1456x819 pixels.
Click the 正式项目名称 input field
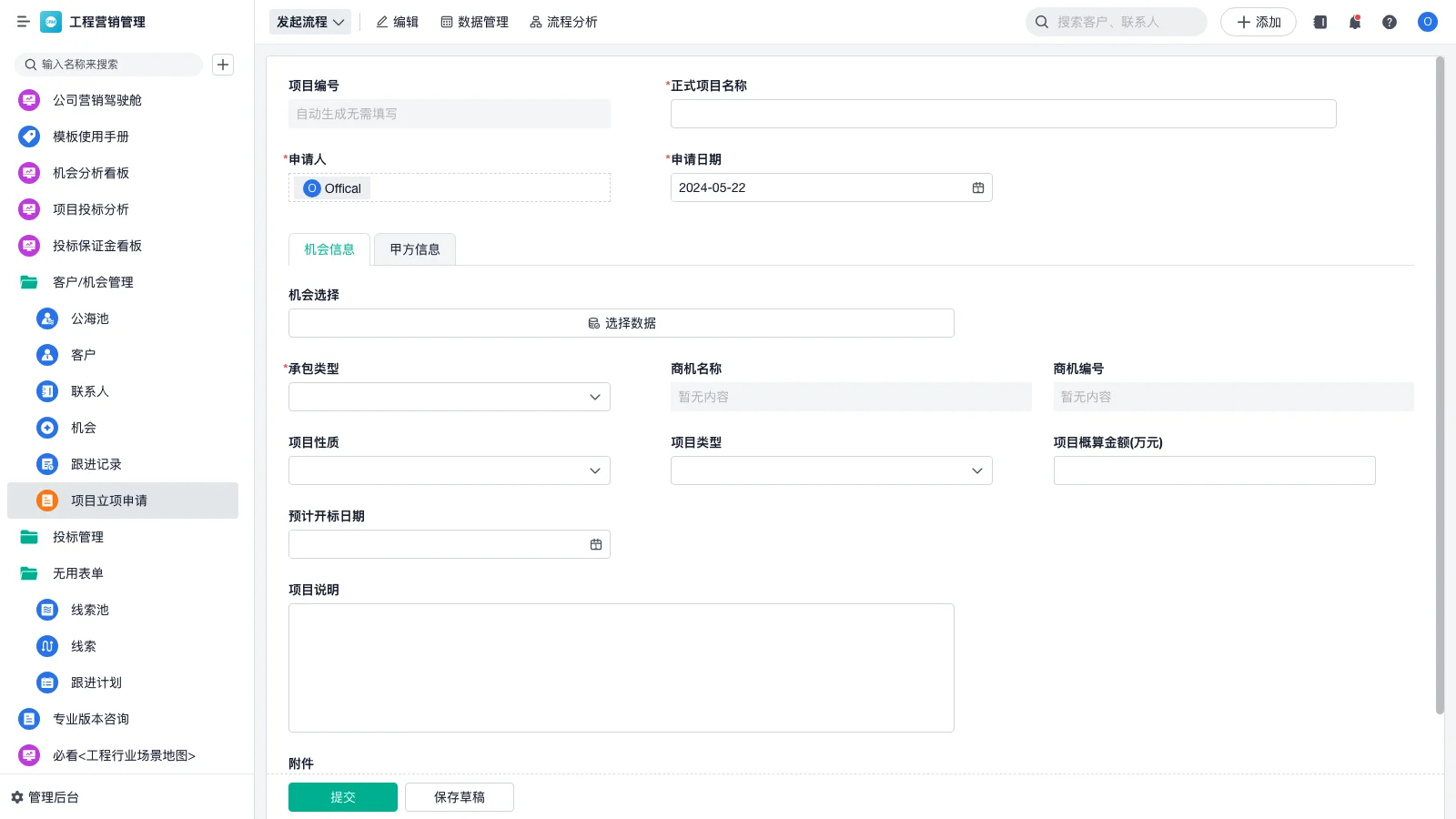tap(1003, 114)
